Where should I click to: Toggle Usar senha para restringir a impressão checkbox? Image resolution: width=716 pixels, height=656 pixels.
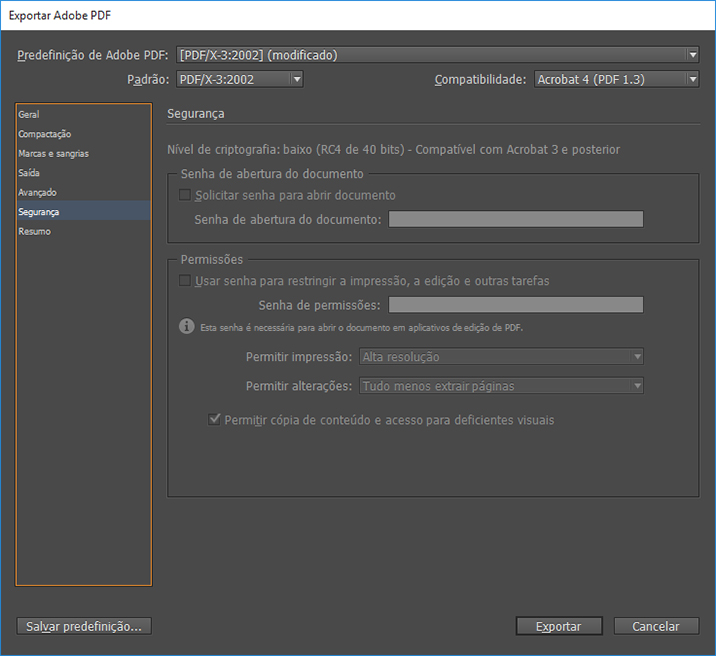184,281
